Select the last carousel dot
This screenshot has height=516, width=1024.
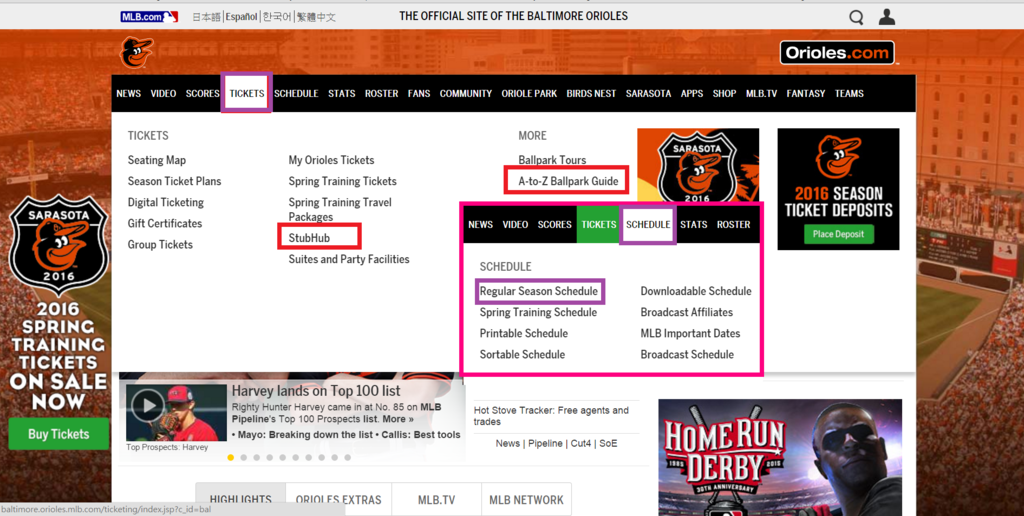(x=347, y=457)
